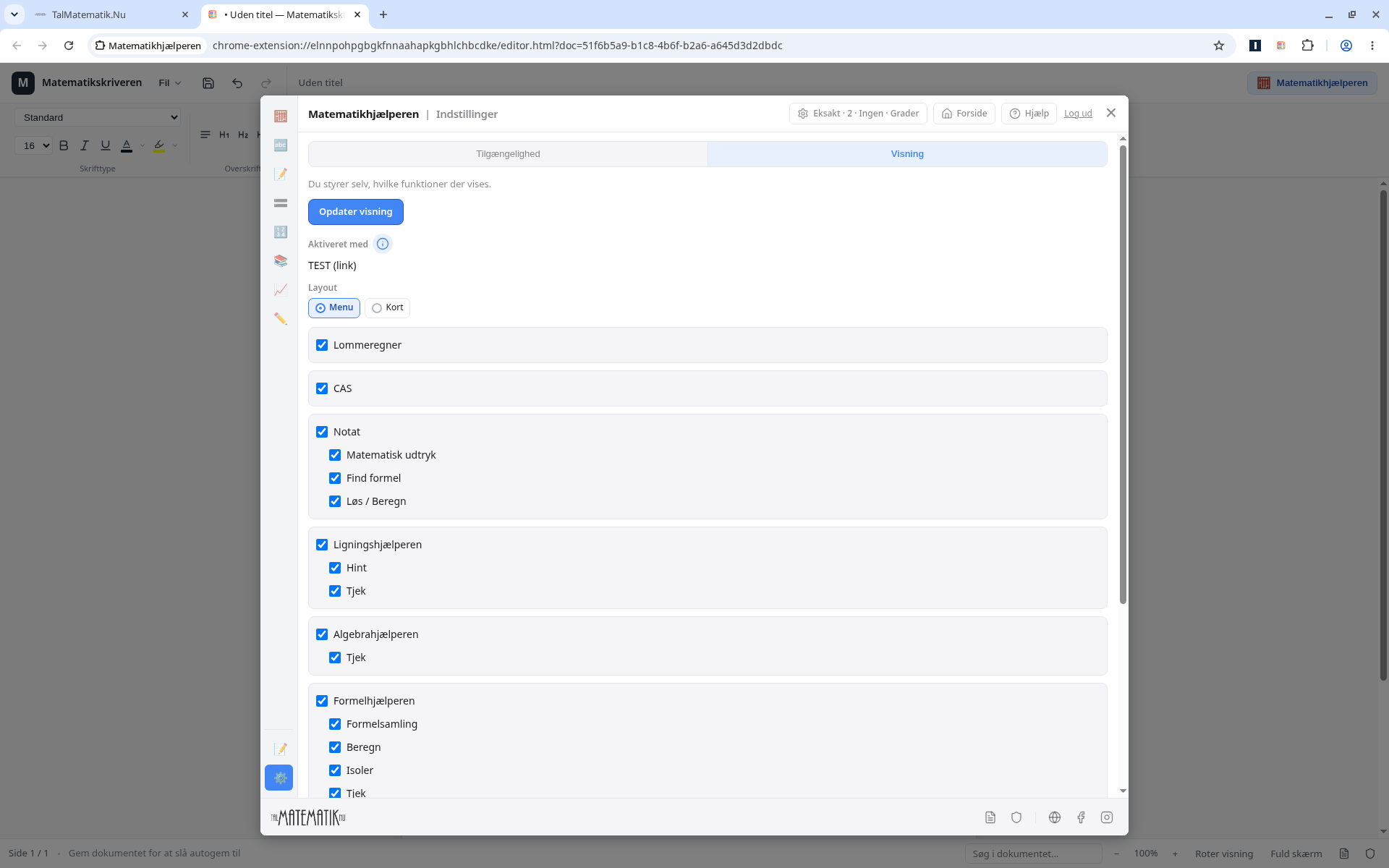This screenshot has width=1389, height=868.
Task: Open the abacus calculator sidebar icon
Action: pos(281,116)
